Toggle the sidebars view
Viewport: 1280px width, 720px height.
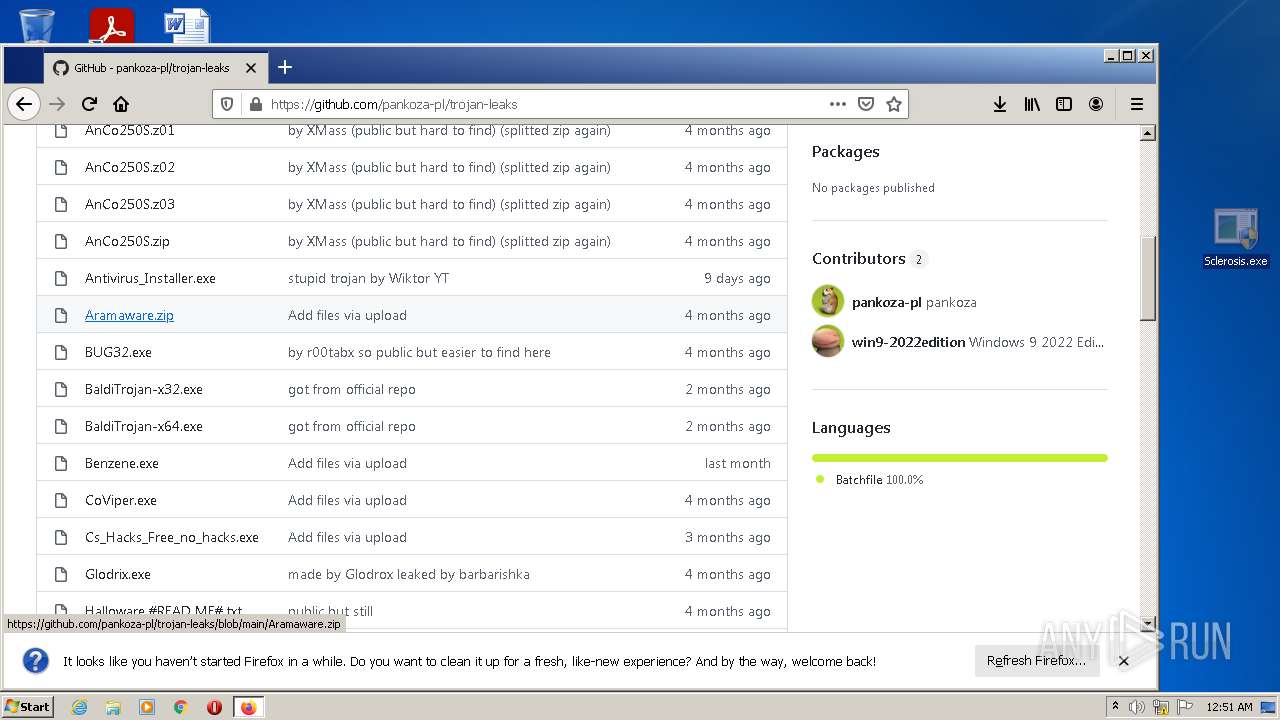(1064, 104)
